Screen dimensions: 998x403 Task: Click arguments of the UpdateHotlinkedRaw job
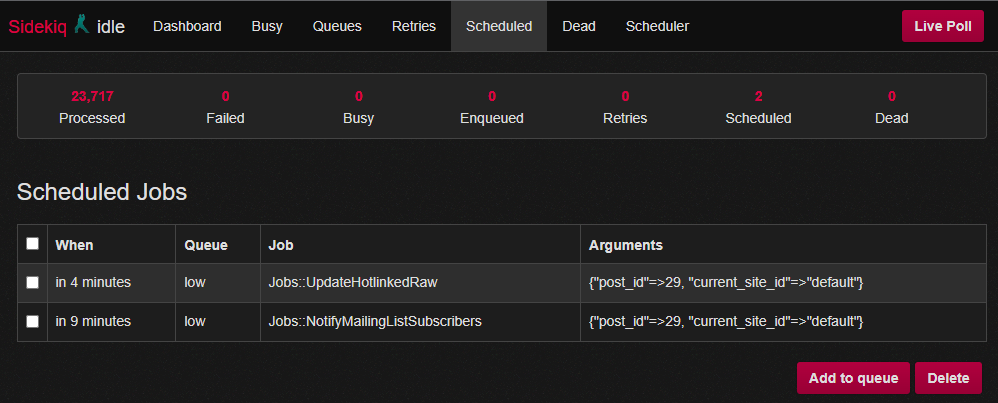click(726, 283)
